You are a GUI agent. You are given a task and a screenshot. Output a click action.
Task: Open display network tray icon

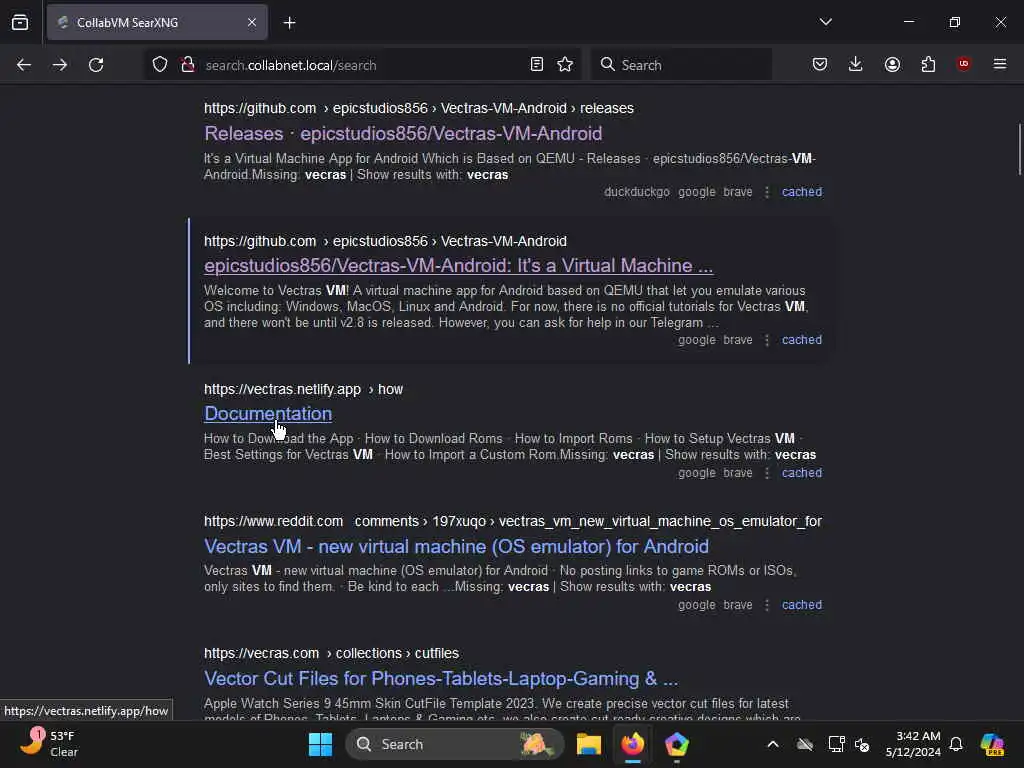tap(836, 744)
